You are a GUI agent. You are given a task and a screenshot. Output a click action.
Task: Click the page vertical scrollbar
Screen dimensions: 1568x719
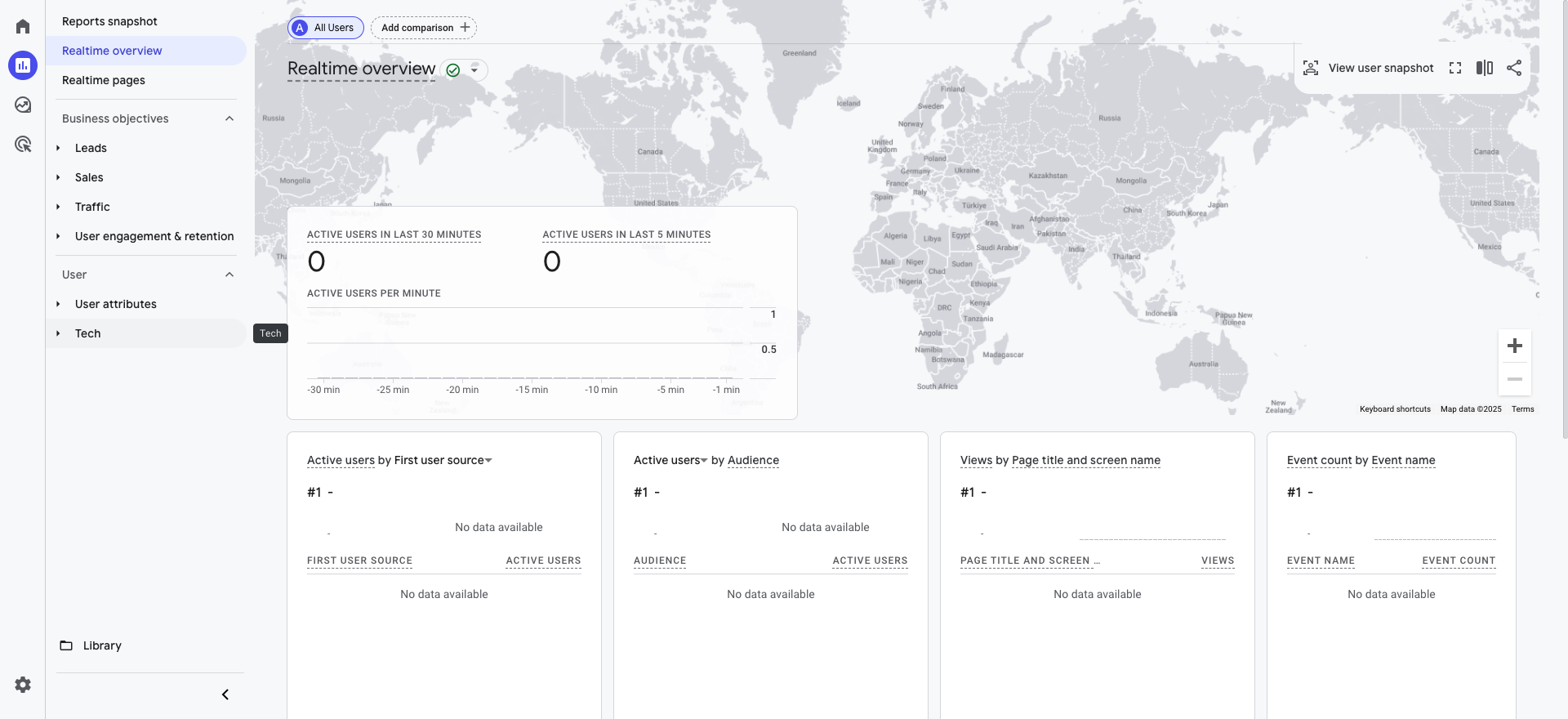(x=1564, y=221)
